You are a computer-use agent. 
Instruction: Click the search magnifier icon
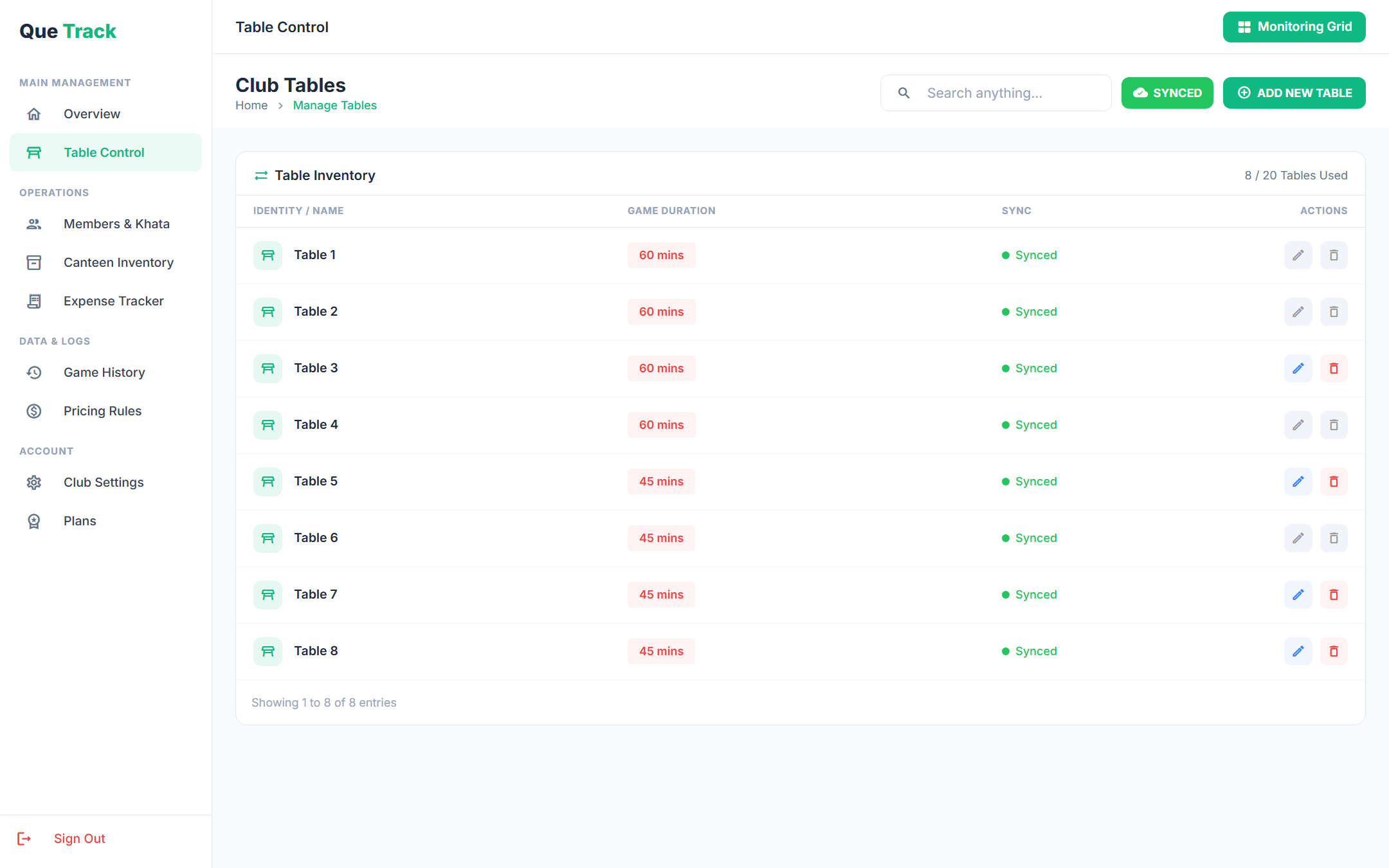pos(903,93)
